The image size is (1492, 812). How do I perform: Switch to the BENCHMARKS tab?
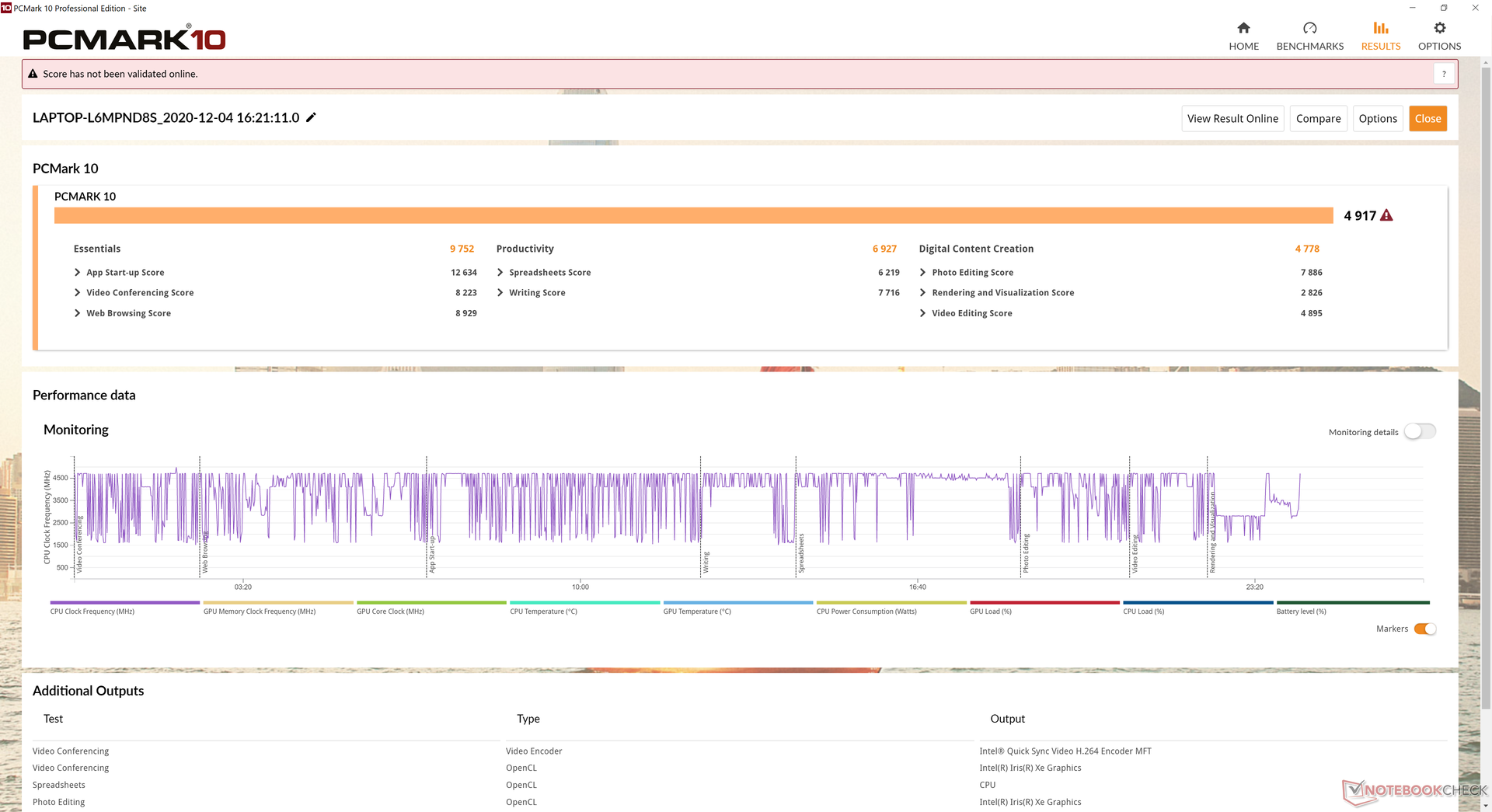pos(1309,36)
